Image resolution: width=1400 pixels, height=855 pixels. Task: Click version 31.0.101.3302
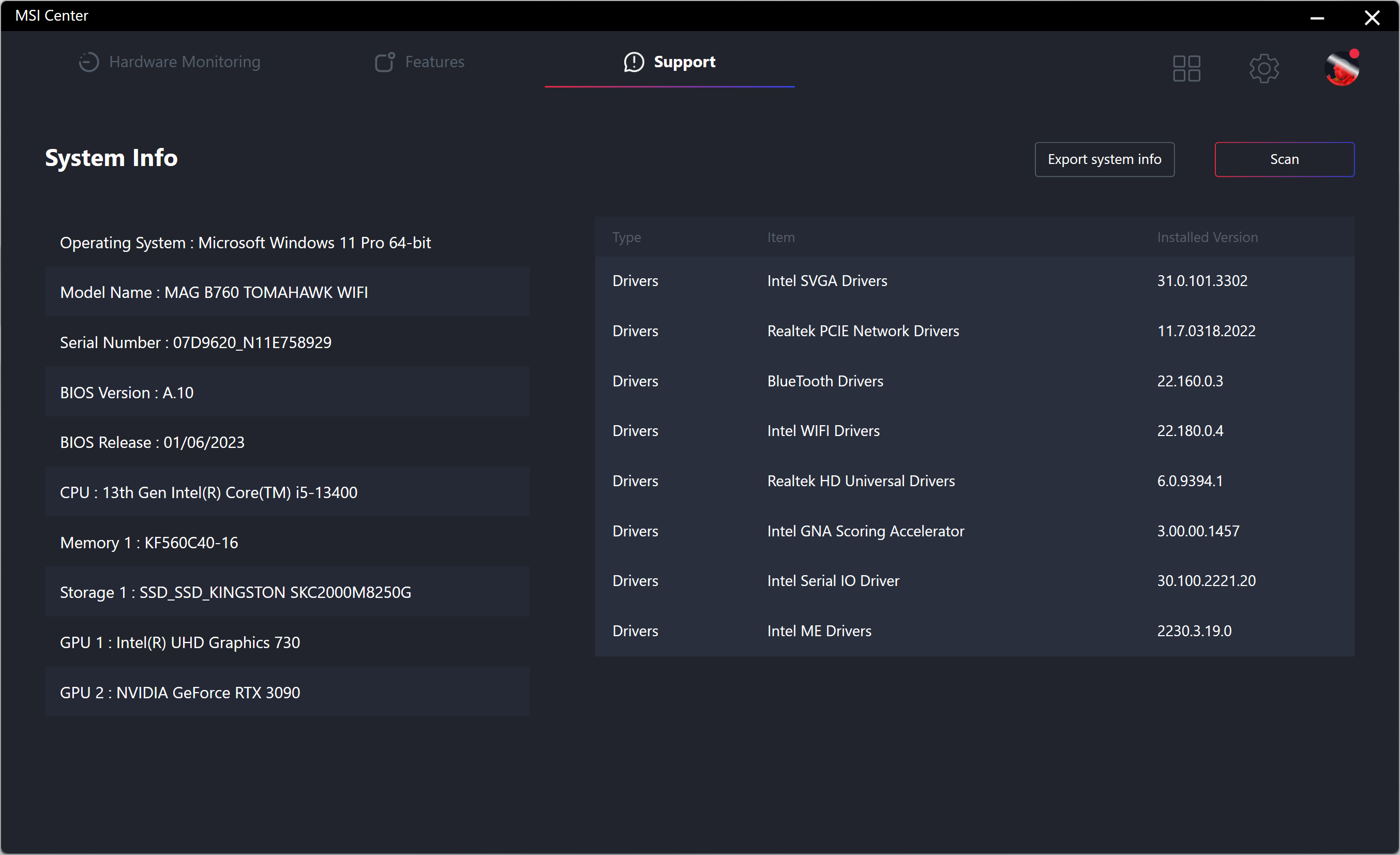(1202, 281)
